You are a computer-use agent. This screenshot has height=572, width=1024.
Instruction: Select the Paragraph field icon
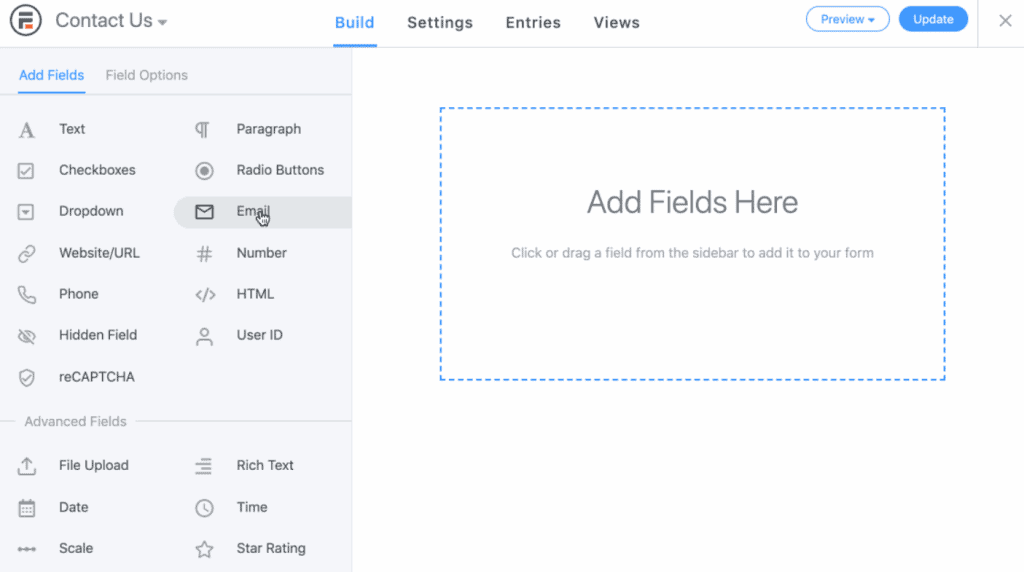pos(203,130)
